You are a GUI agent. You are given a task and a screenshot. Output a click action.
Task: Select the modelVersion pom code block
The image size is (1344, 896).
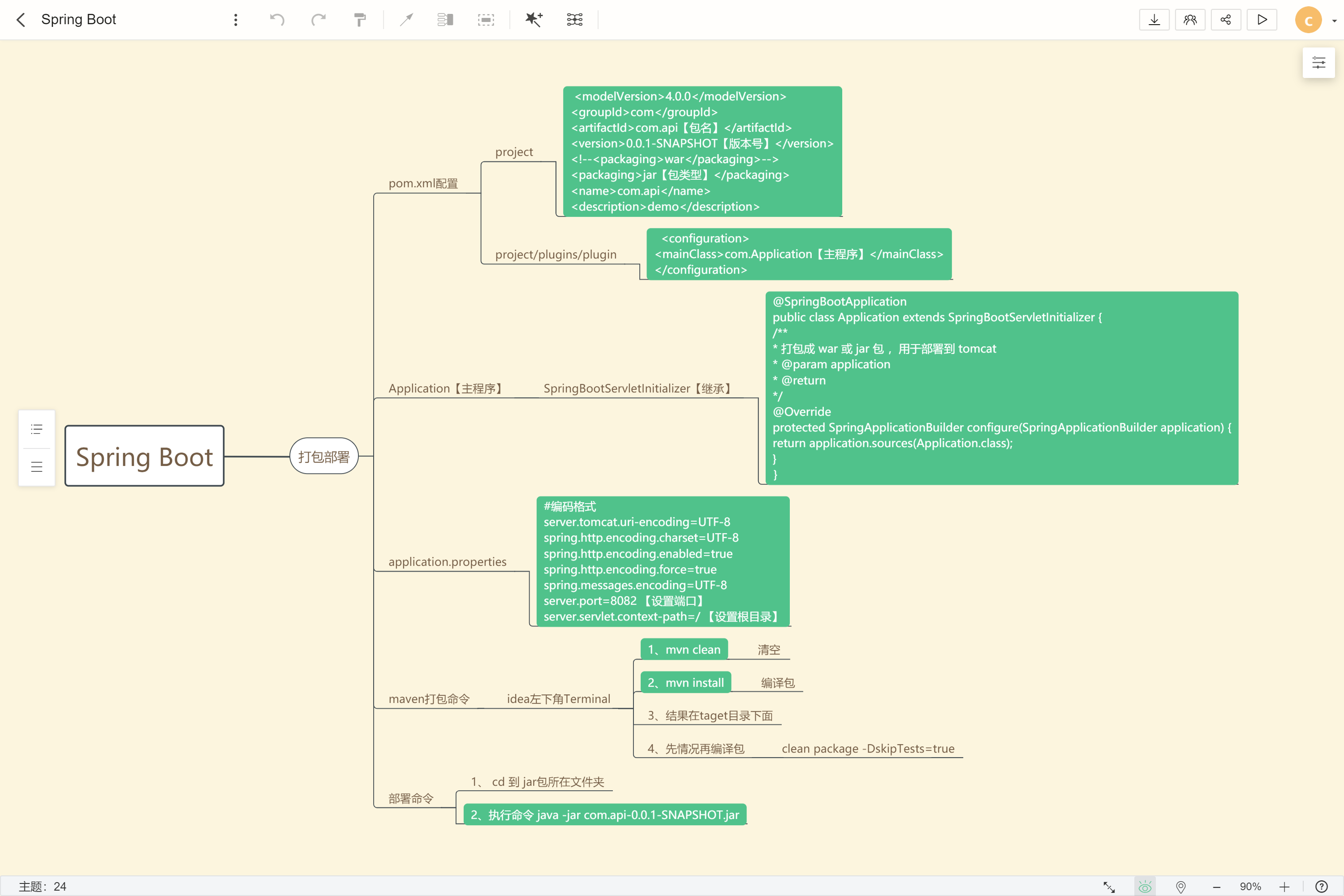point(702,151)
